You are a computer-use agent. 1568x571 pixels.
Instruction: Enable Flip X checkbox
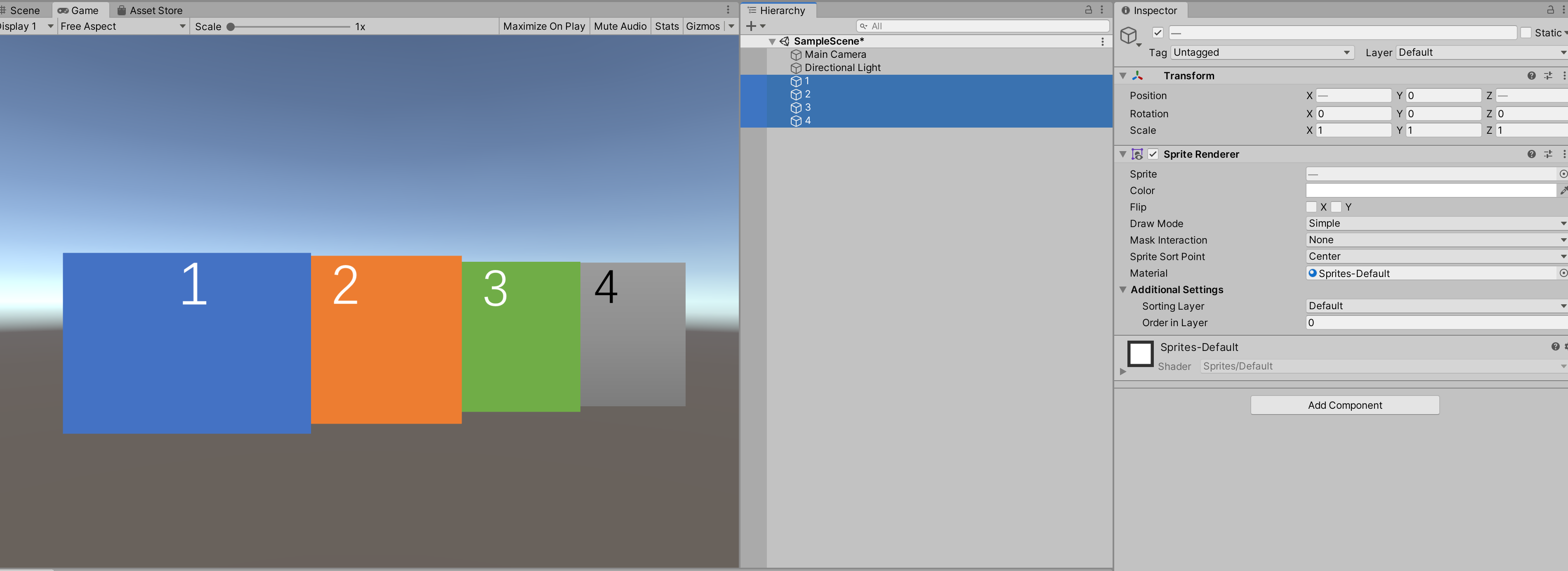[x=1311, y=207]
